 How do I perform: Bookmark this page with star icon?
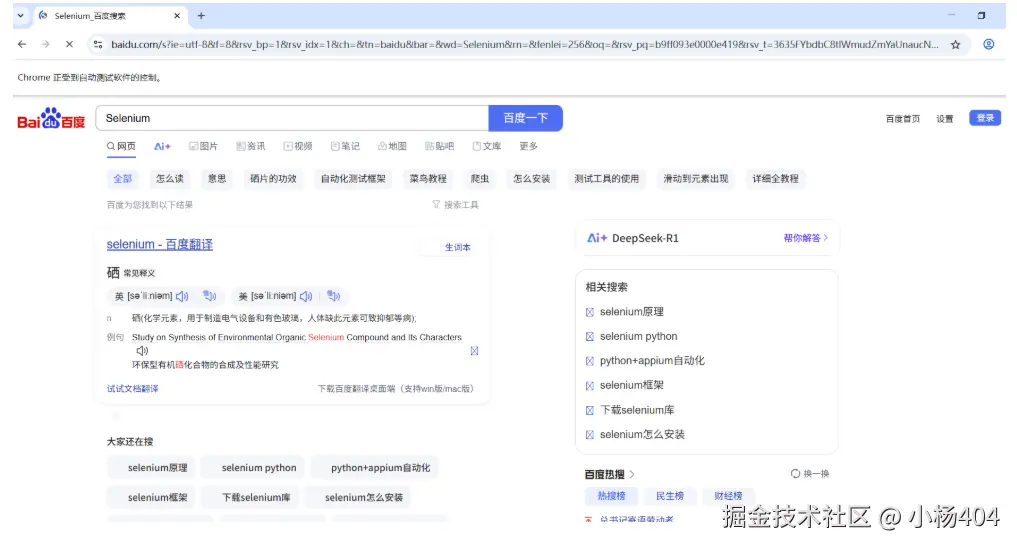pyautogui.click(x=955, y=45)
